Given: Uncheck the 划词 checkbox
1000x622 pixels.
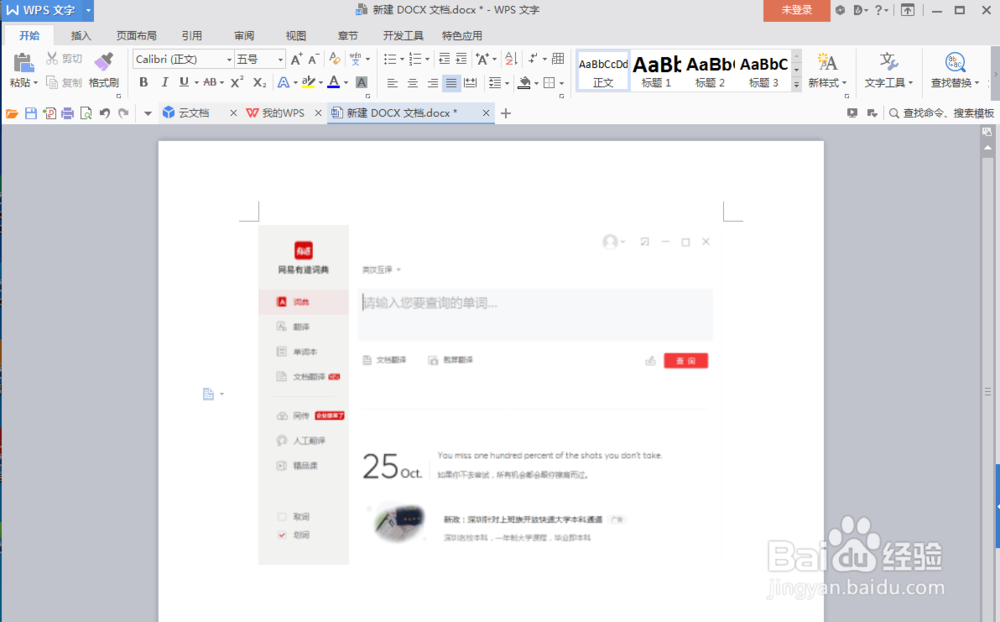Looking at the screenshot, I should pyautogui.click(x=283, y=535).
